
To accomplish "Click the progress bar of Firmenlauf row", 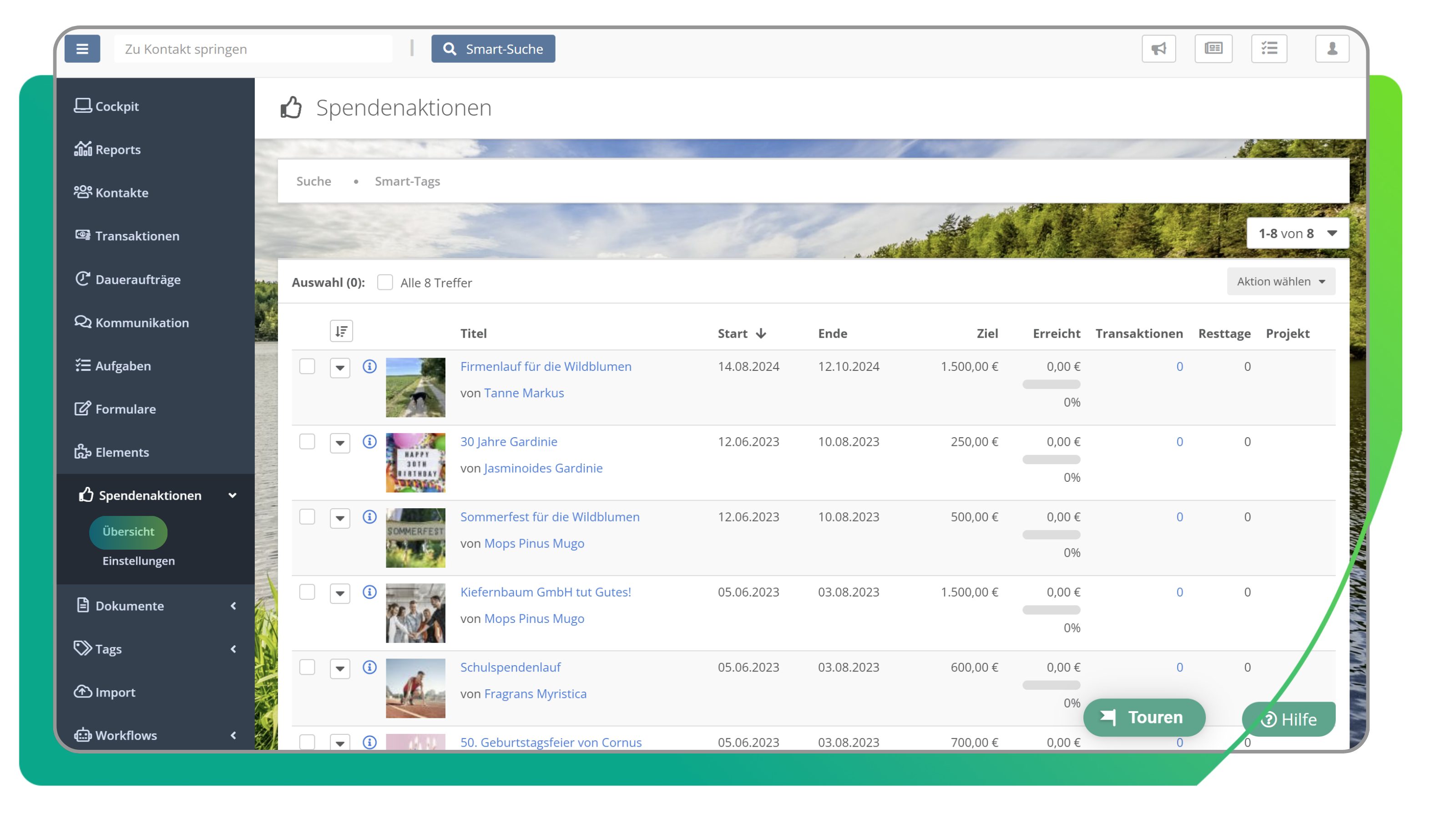I will pos(1051,384).
